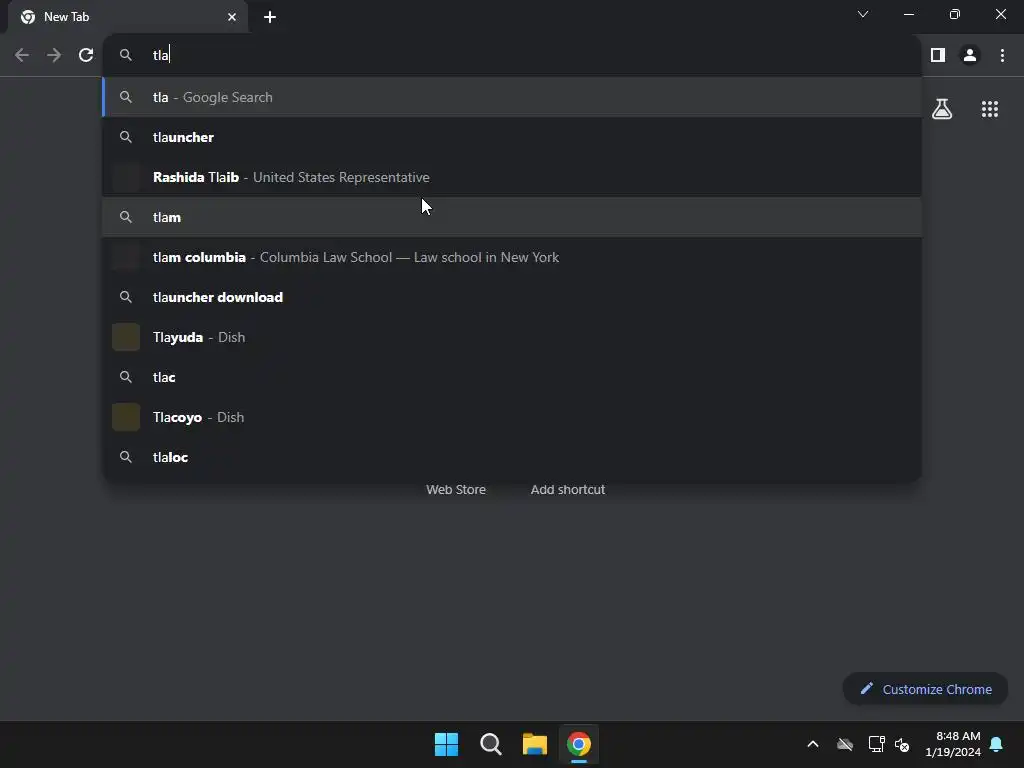This screenshot has height=768, width=1024.
Task: Open the network tray icon
Action: point(876,744)
